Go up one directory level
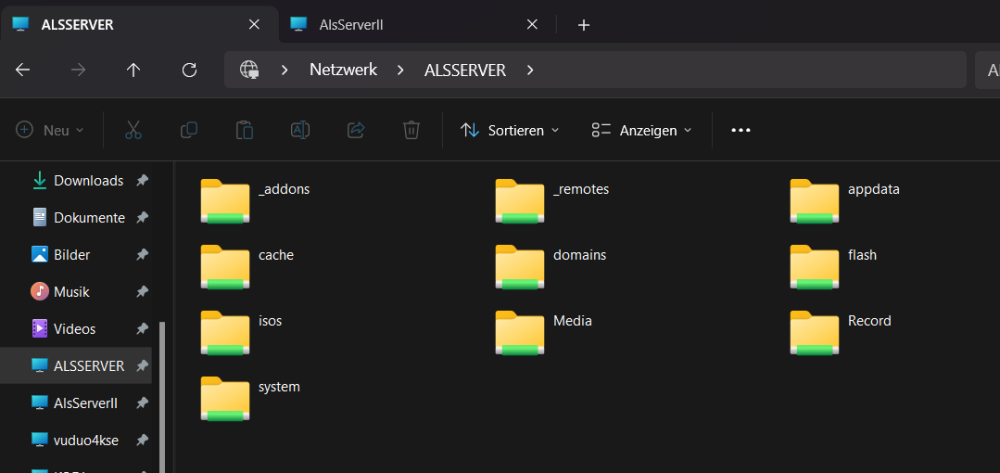The height and width of the screenshot is (473, 1000). coord(133,70)
